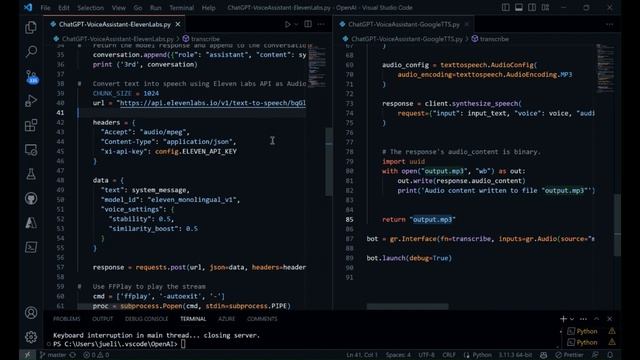Maximize the panel size with the caret
The height and width of the screenshot is (360, 640).
pos(596,319)
